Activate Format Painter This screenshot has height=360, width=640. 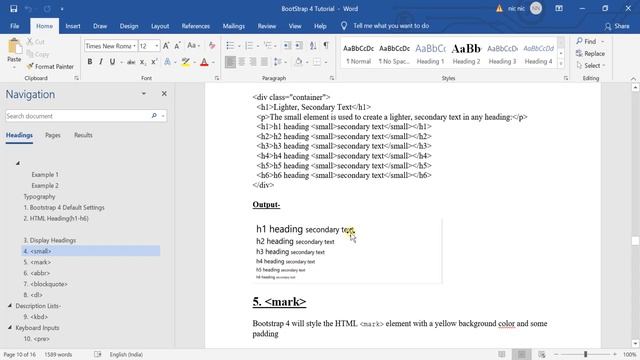click(50, 66)
